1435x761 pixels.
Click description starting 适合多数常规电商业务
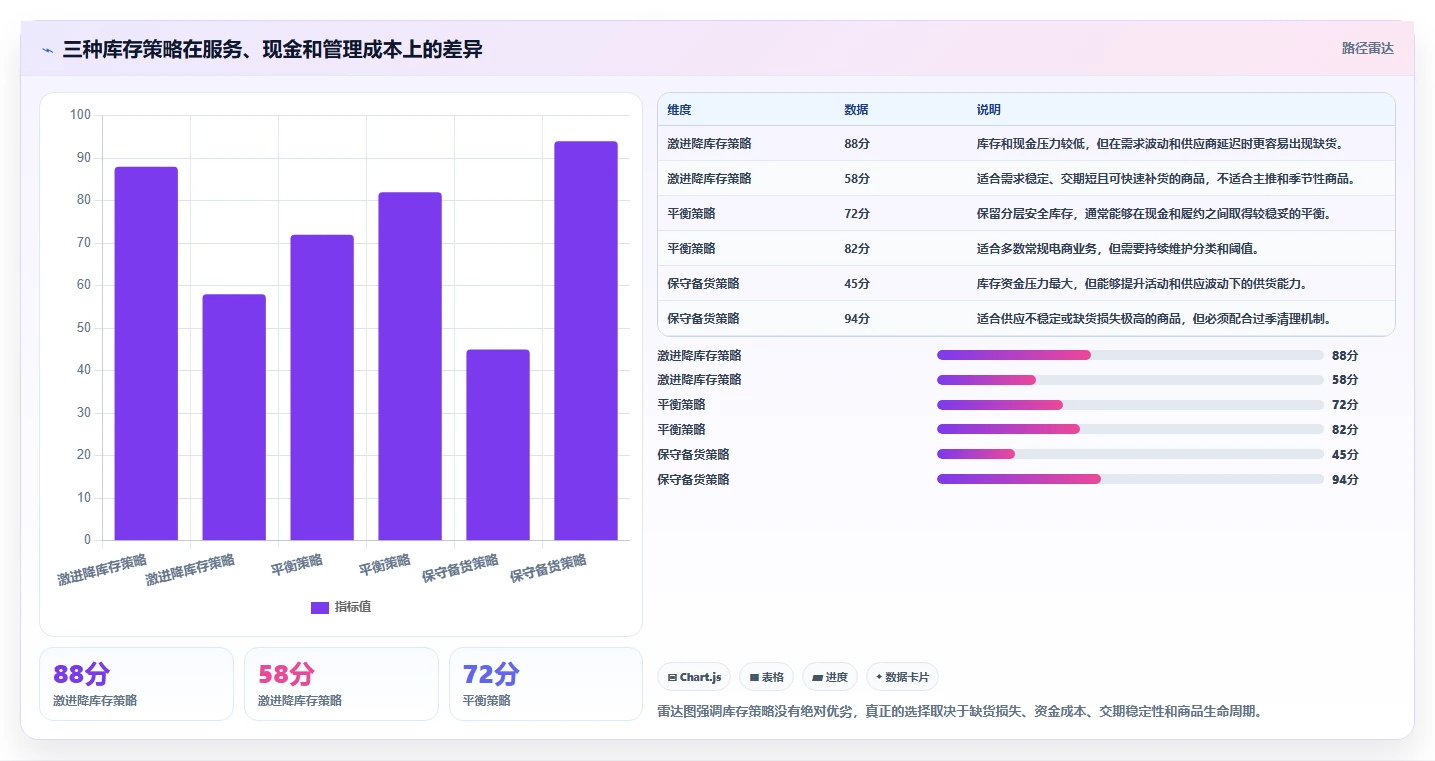1117,248
